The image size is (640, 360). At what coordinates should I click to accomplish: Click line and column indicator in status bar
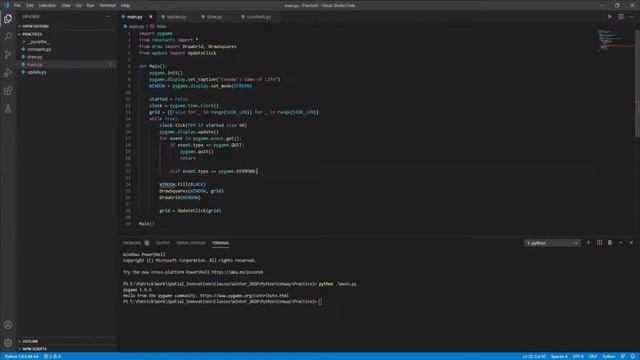click(x=534, y=356)
